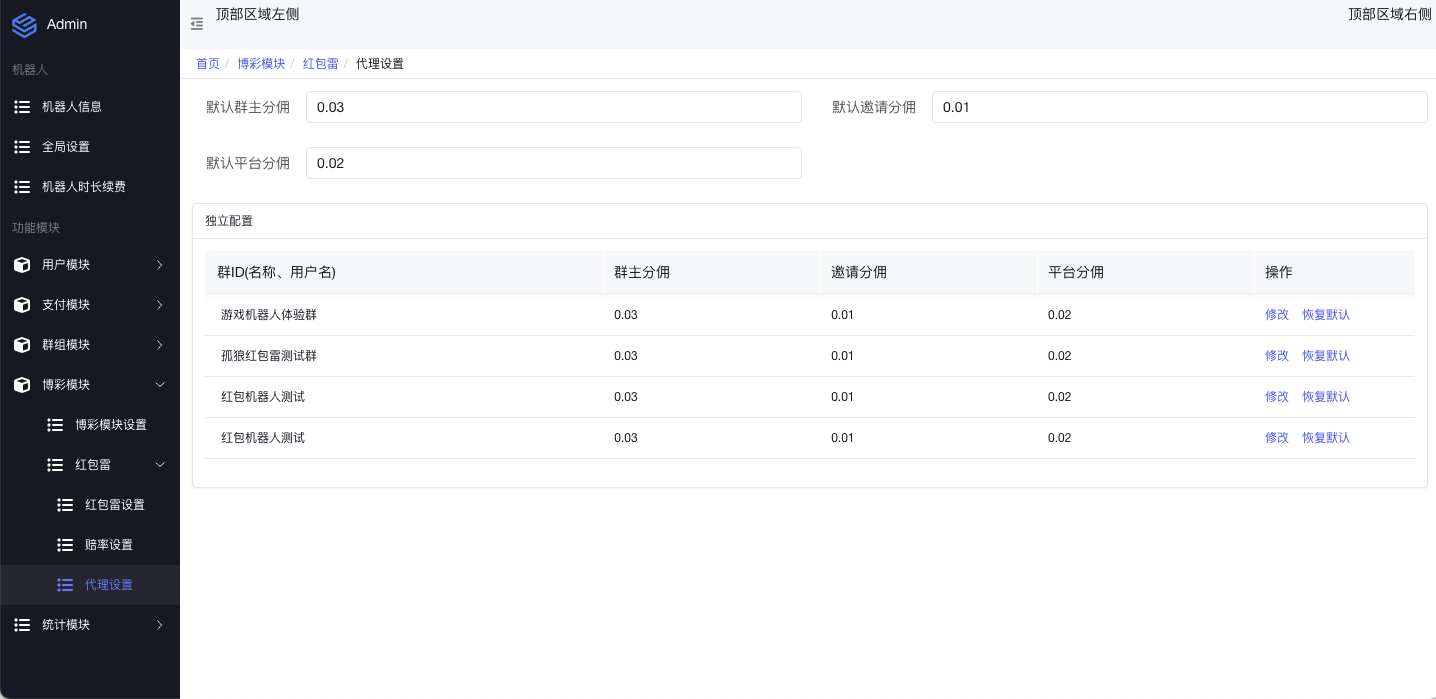Image resolution: width=1436 pixels, height=699 pixels.
Task: Go to 首页 breadcrumb link
Action: (x=208, y=64)
